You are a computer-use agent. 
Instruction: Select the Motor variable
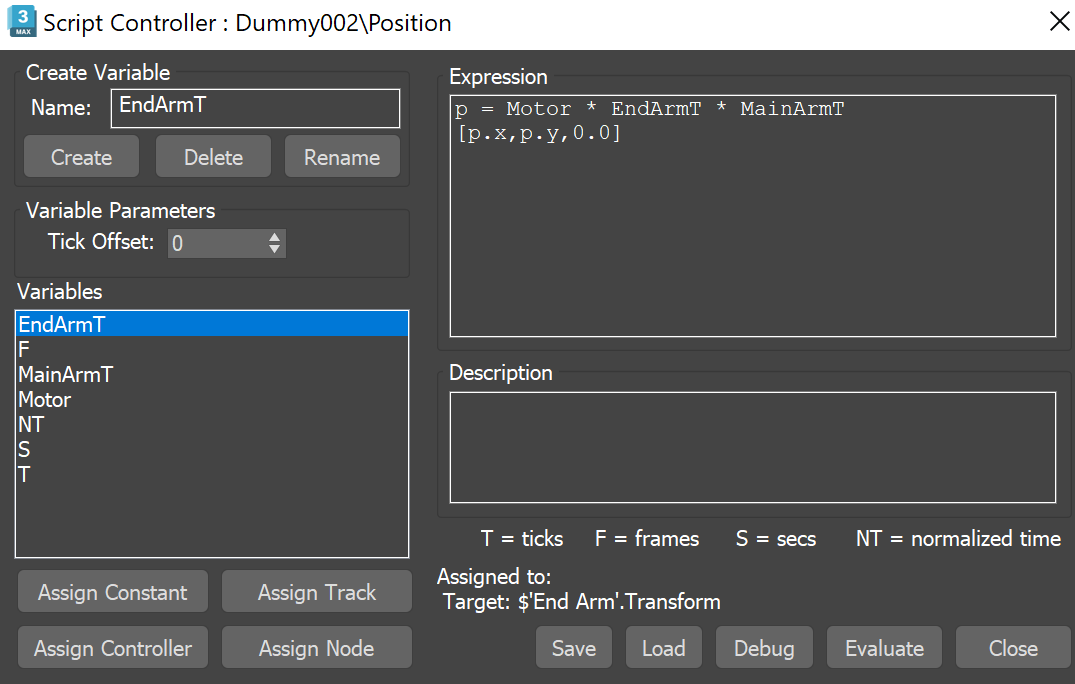coord(44,399)
